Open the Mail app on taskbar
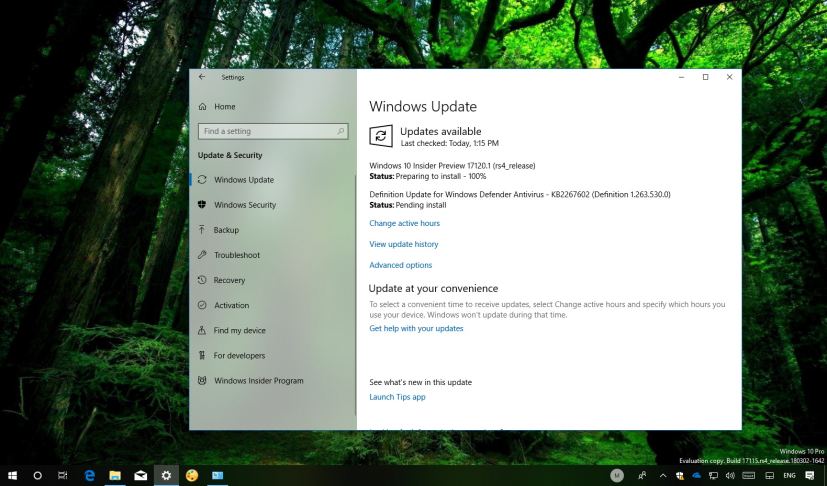This screenshot has width=827, height=486. [141, 475]
